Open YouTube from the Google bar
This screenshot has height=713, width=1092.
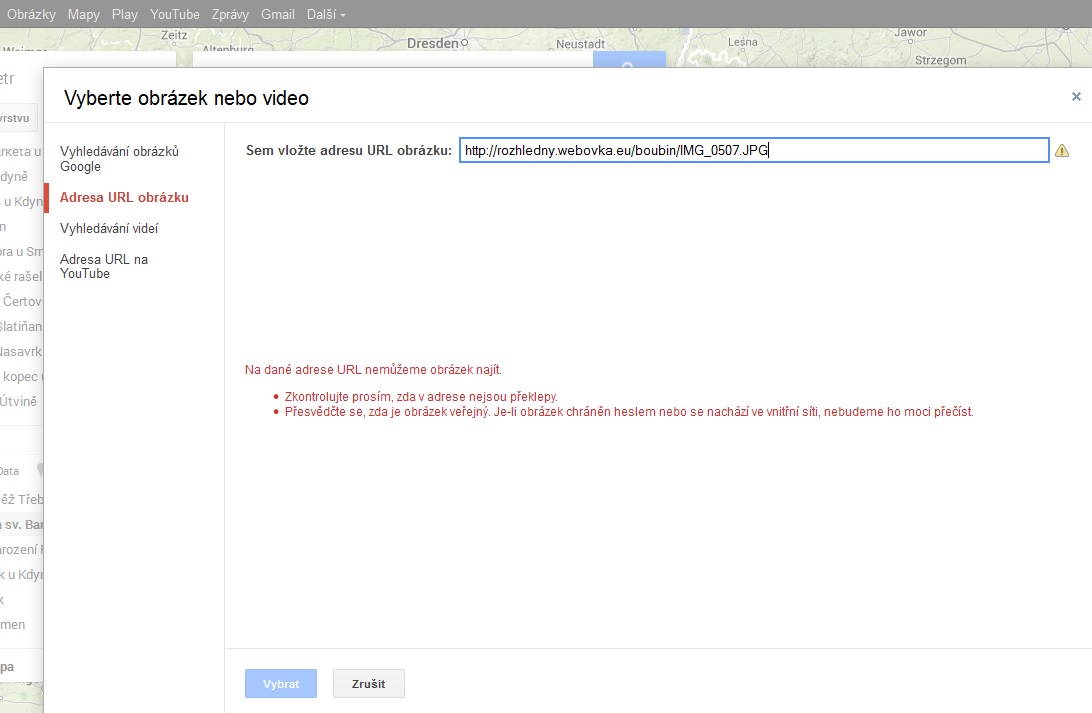175,15
